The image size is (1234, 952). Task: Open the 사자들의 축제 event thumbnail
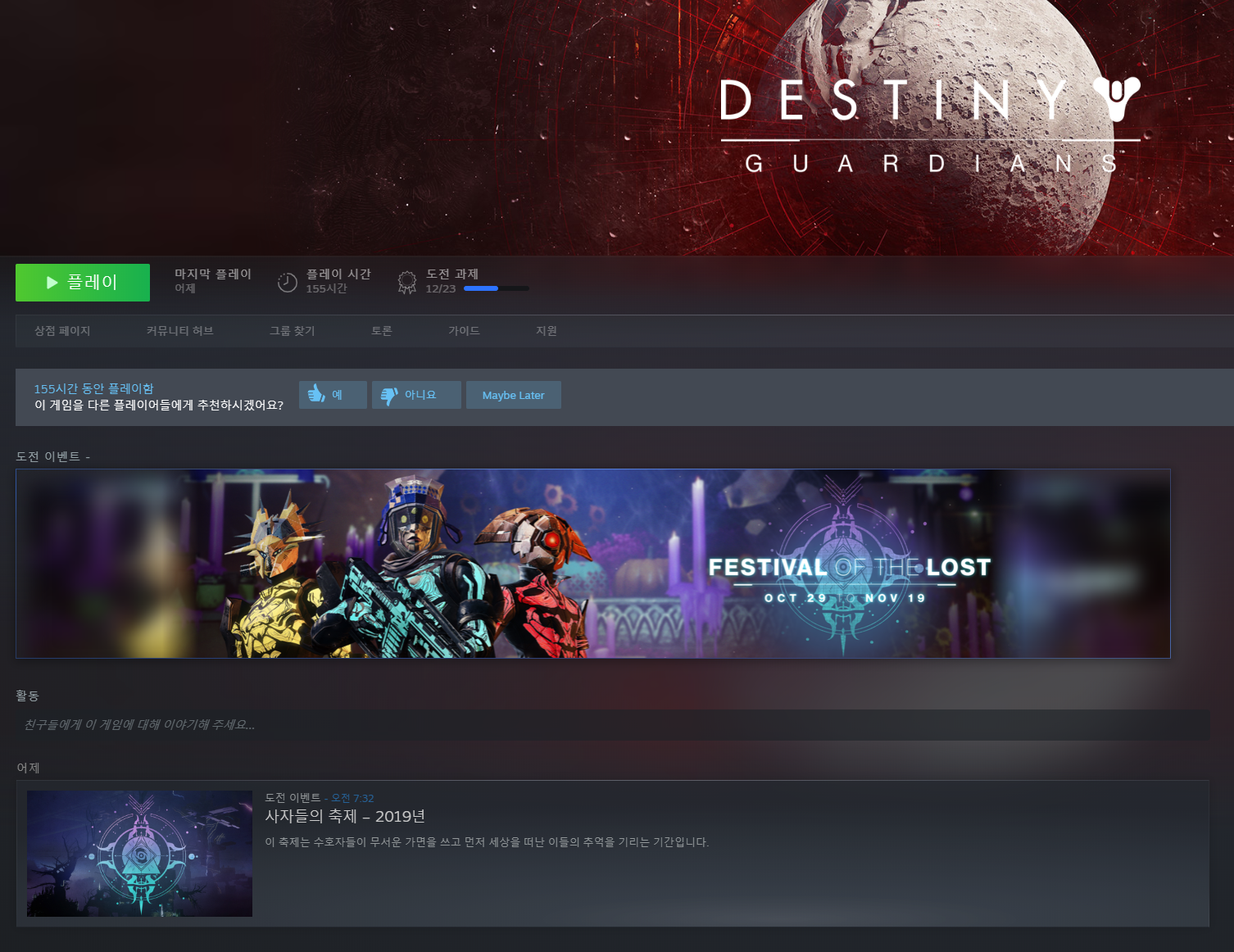click(139, 854)
